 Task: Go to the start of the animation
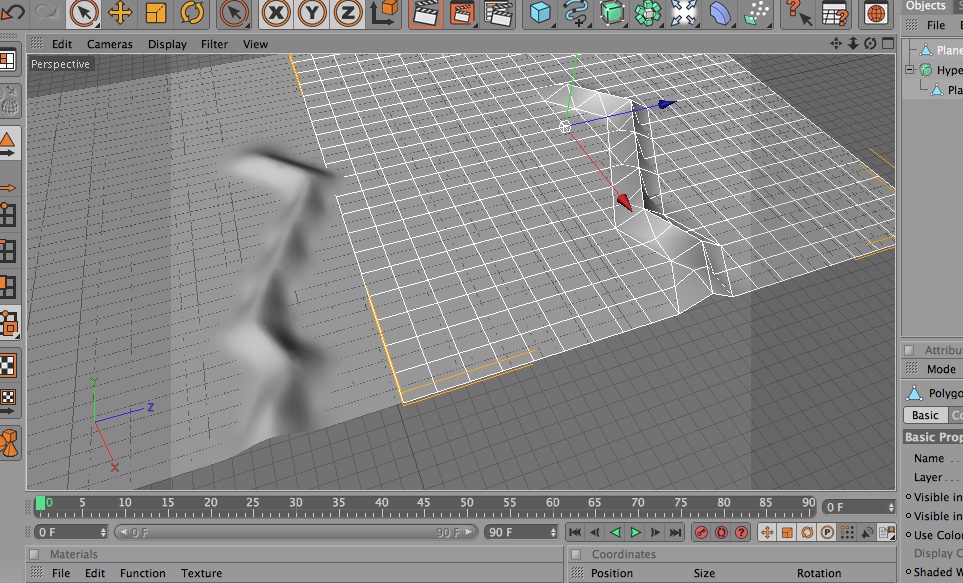[x=575, y=533]
